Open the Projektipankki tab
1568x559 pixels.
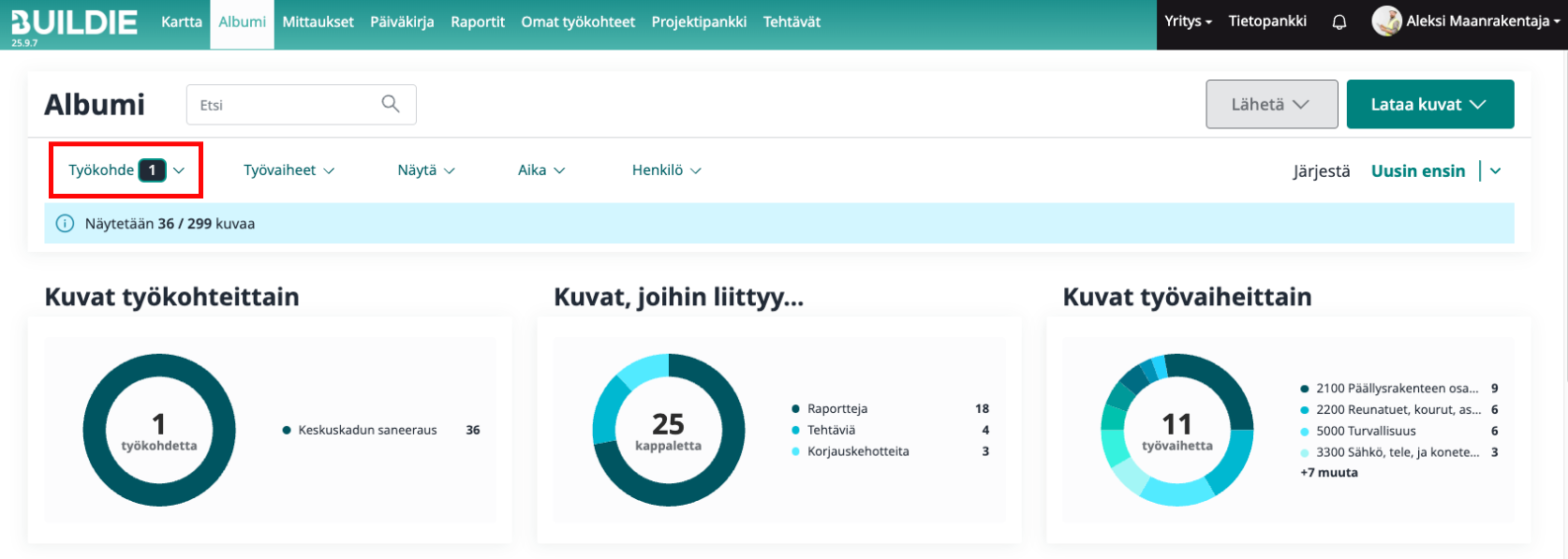coord(699,22)
